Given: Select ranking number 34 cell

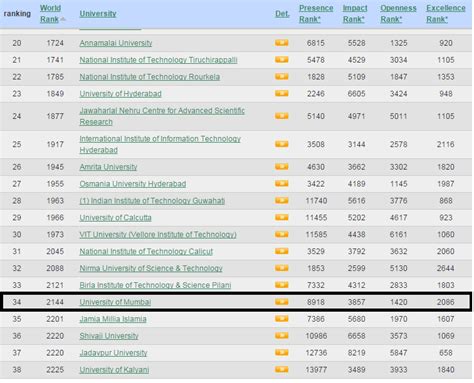Looking at the screenshot, I should point(17,302).
